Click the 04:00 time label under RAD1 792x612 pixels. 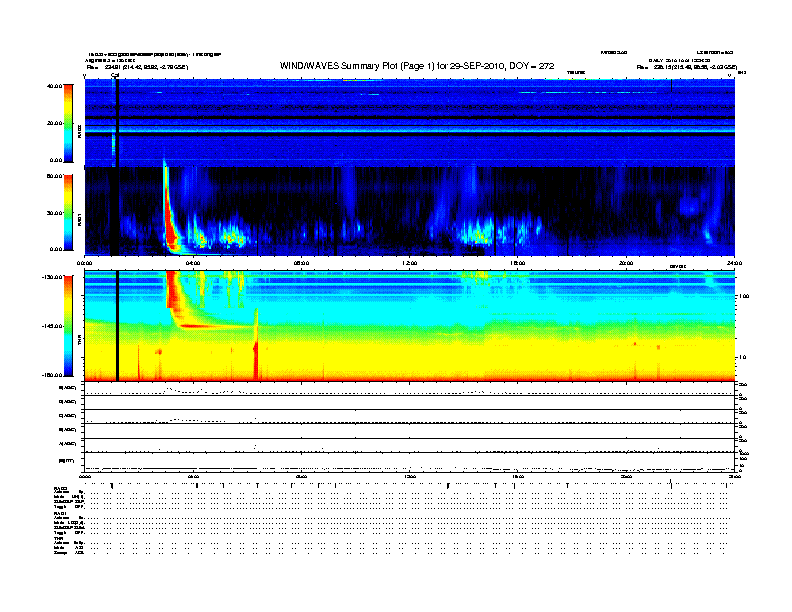click(193, 263)
